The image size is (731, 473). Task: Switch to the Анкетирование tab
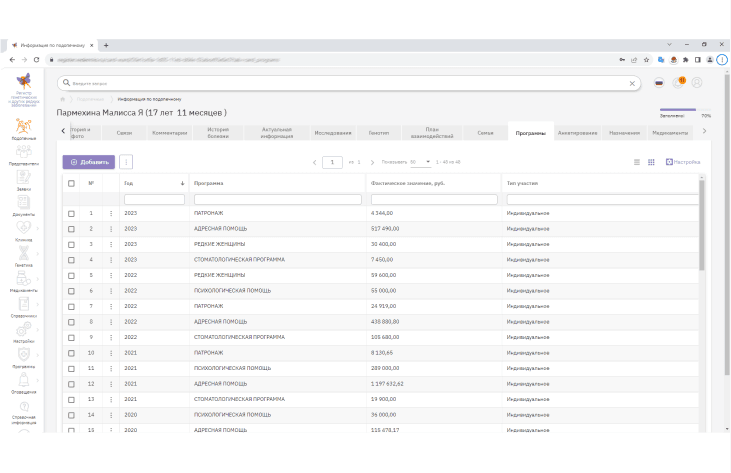click(578, 133)
